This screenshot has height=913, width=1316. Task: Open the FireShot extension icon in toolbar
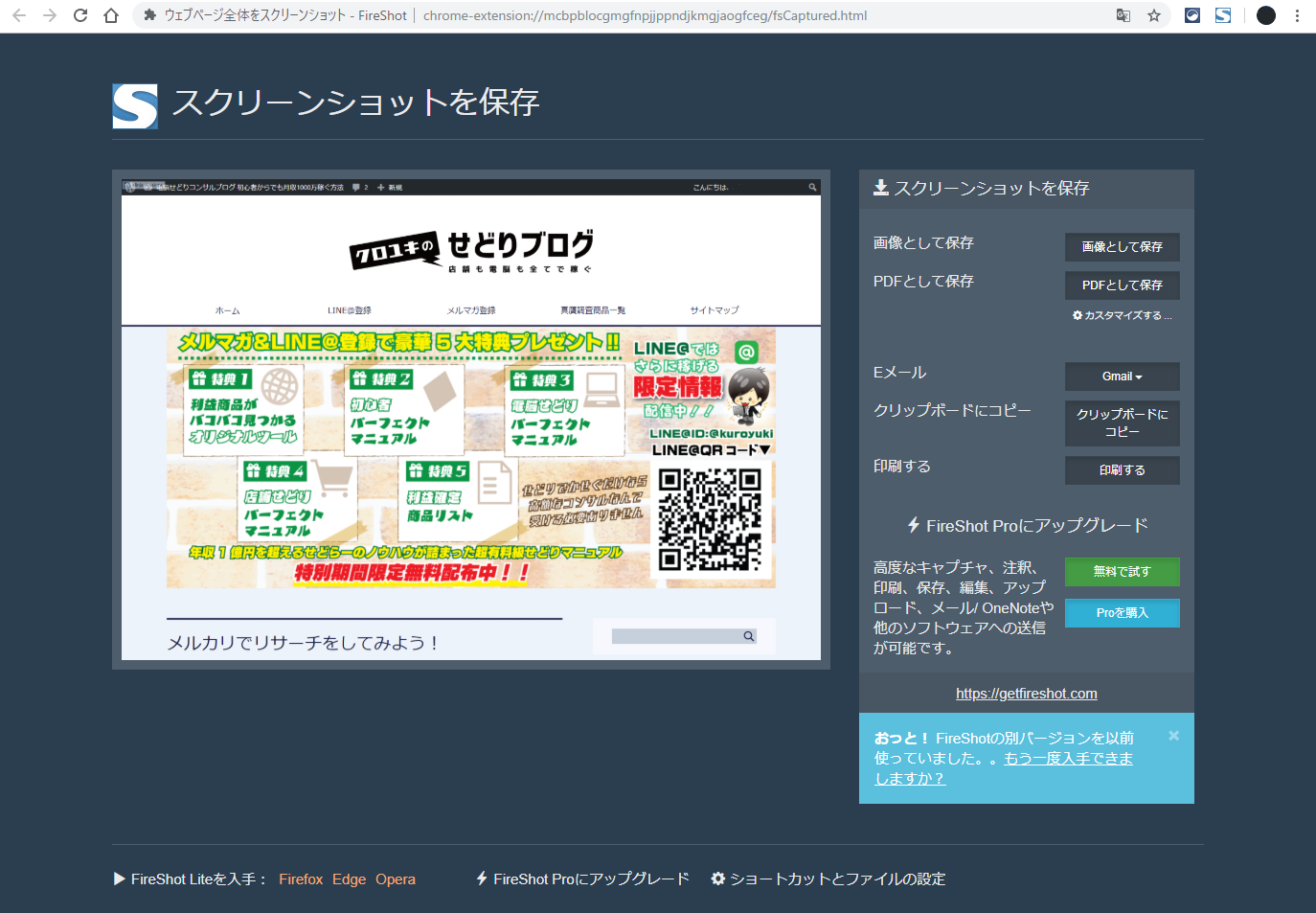tap(1223, 15)
